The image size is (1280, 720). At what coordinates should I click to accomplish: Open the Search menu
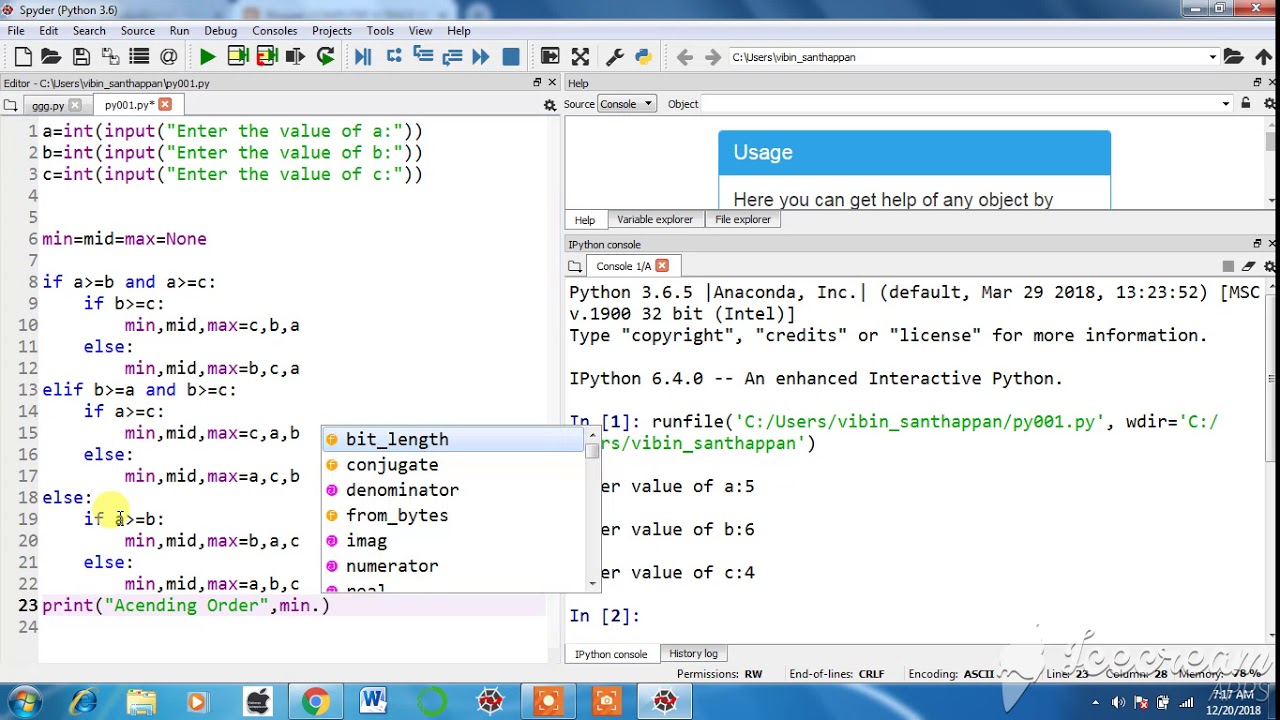point(89,31)
